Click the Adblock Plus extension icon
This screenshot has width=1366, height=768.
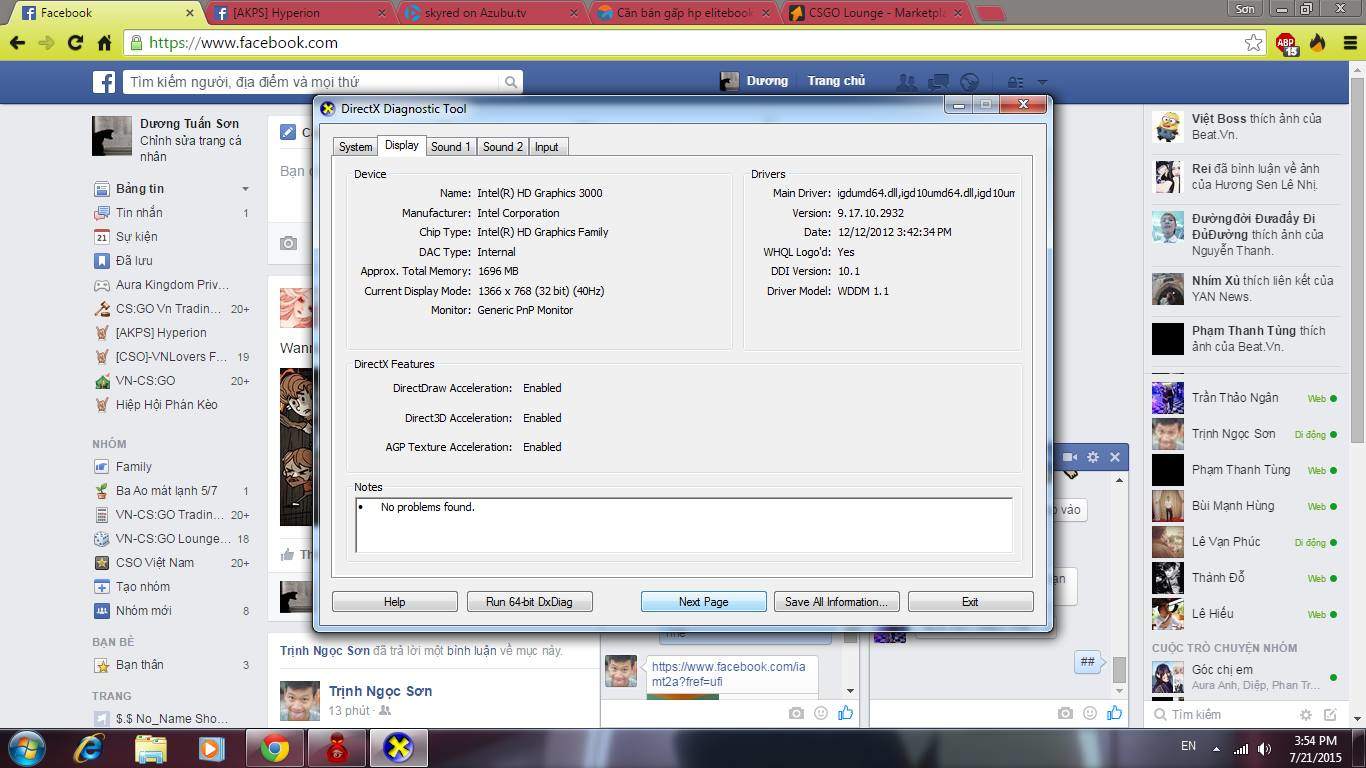pos(1286,43)
